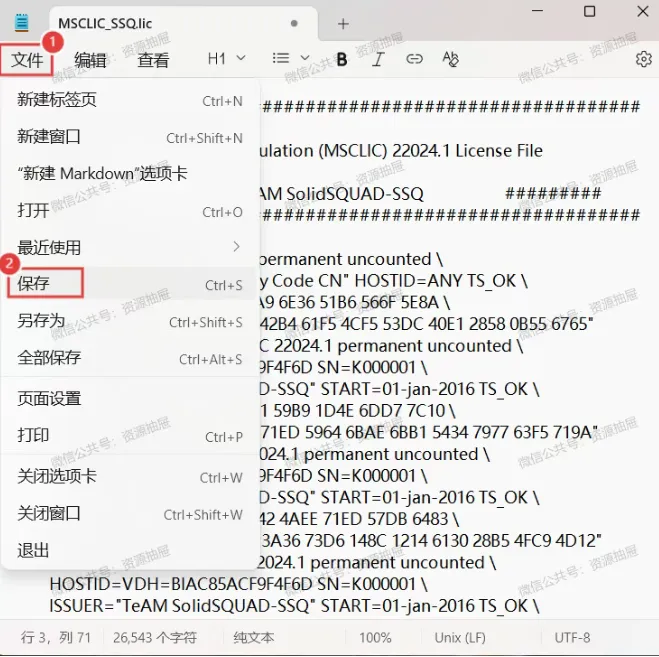
Task: Choose 退出 to exit Notepad
Action: click(129, 551)
